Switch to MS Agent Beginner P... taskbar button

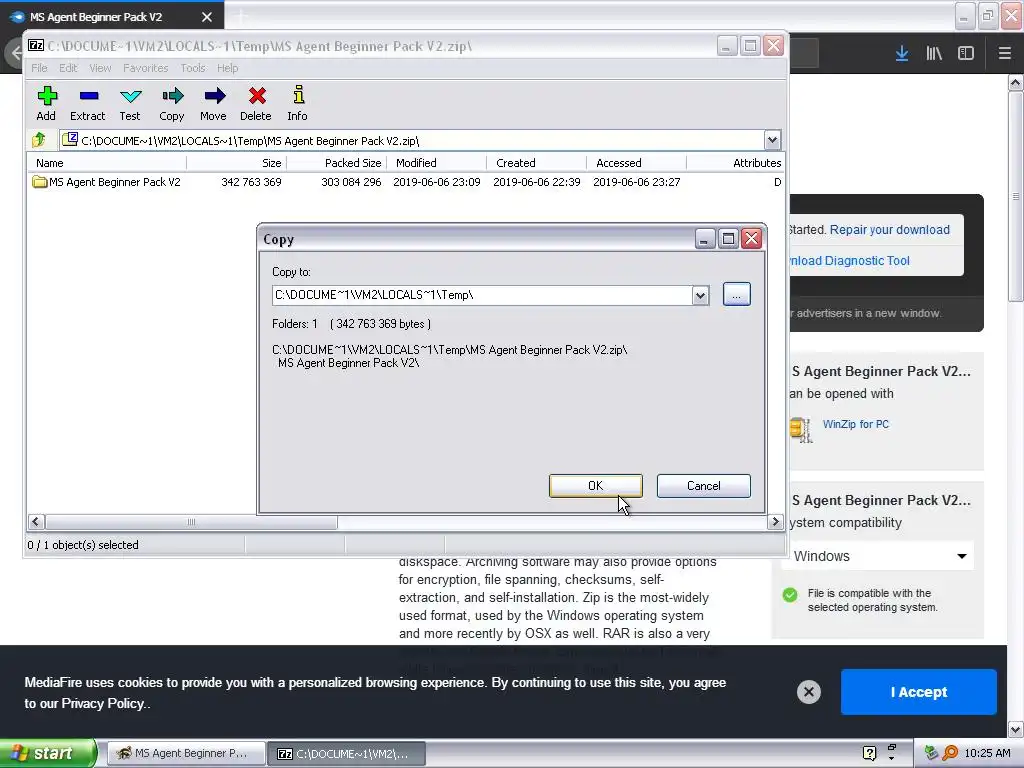click(x=186, y=754)
